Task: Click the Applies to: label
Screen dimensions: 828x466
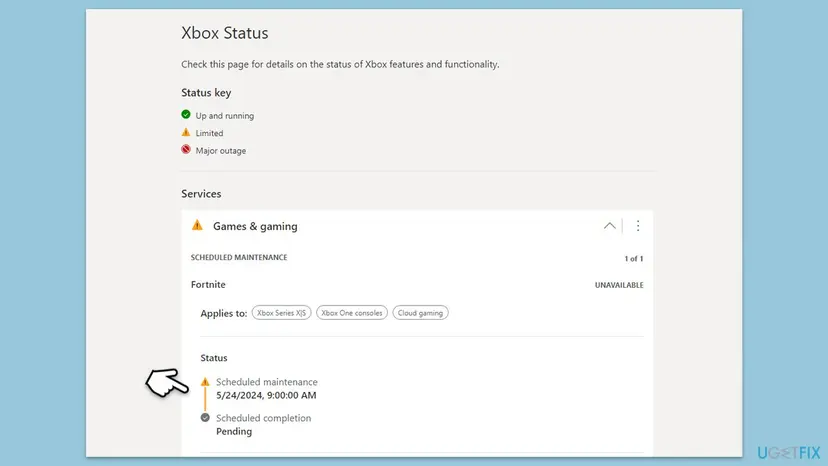Action: [x=223, y=313]
